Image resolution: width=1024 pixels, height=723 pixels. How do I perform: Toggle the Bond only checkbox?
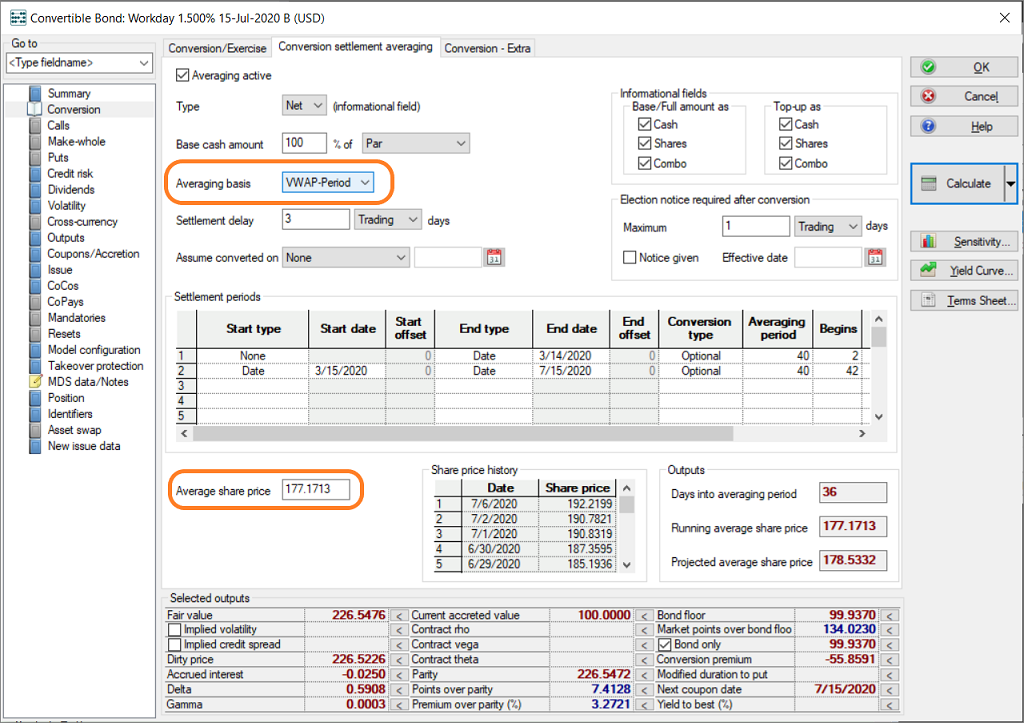click(665, 645)
